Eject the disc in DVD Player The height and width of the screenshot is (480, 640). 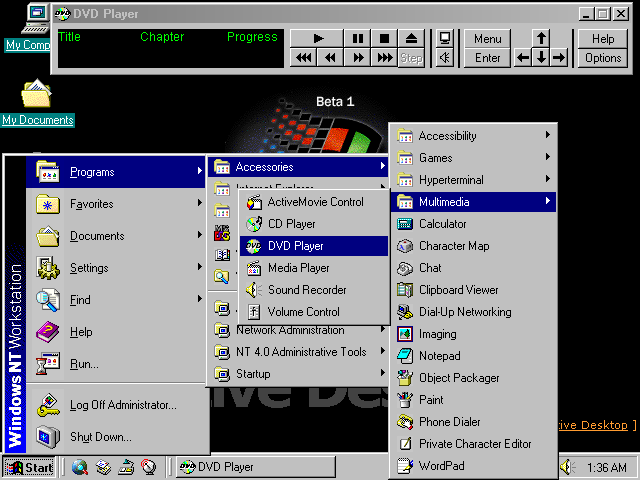tap(411, 38)
